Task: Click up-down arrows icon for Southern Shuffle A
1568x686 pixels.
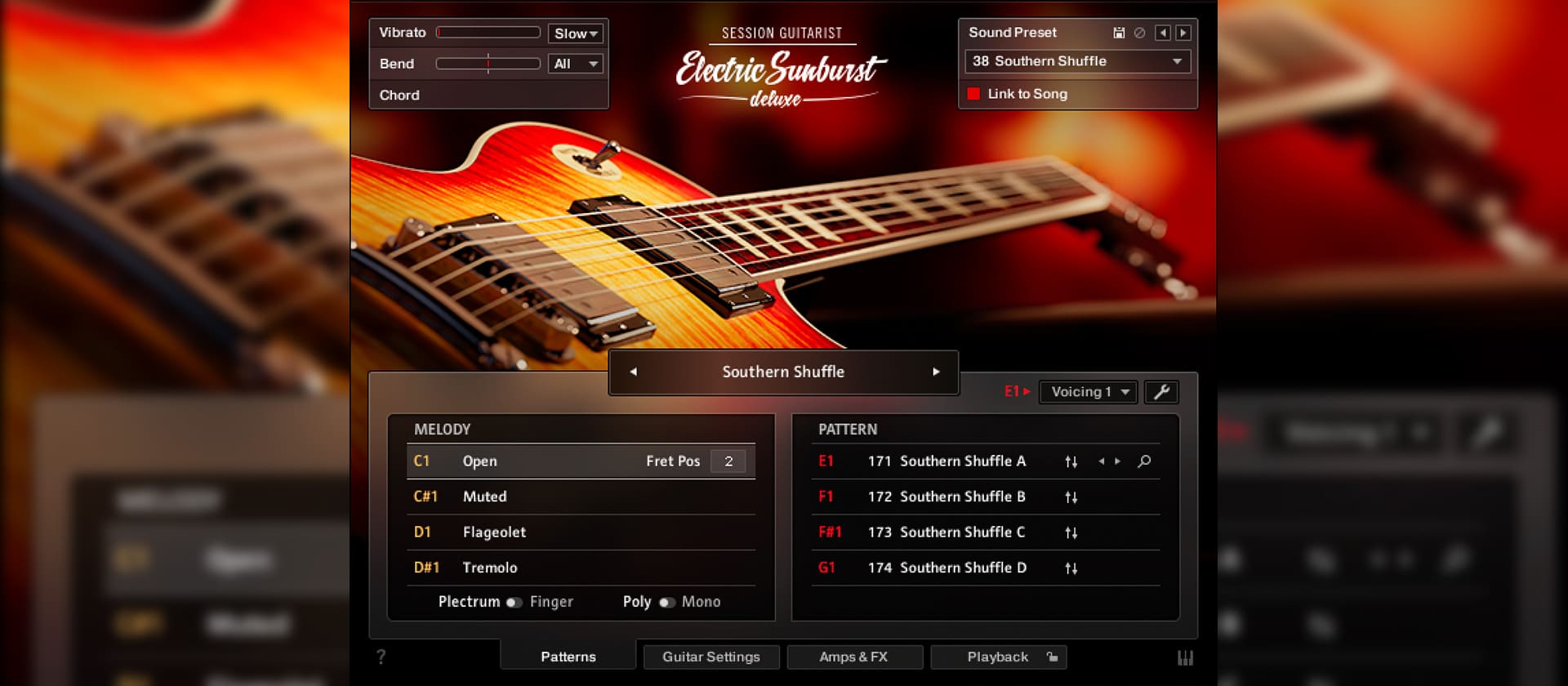Action: coord(1071,461)
